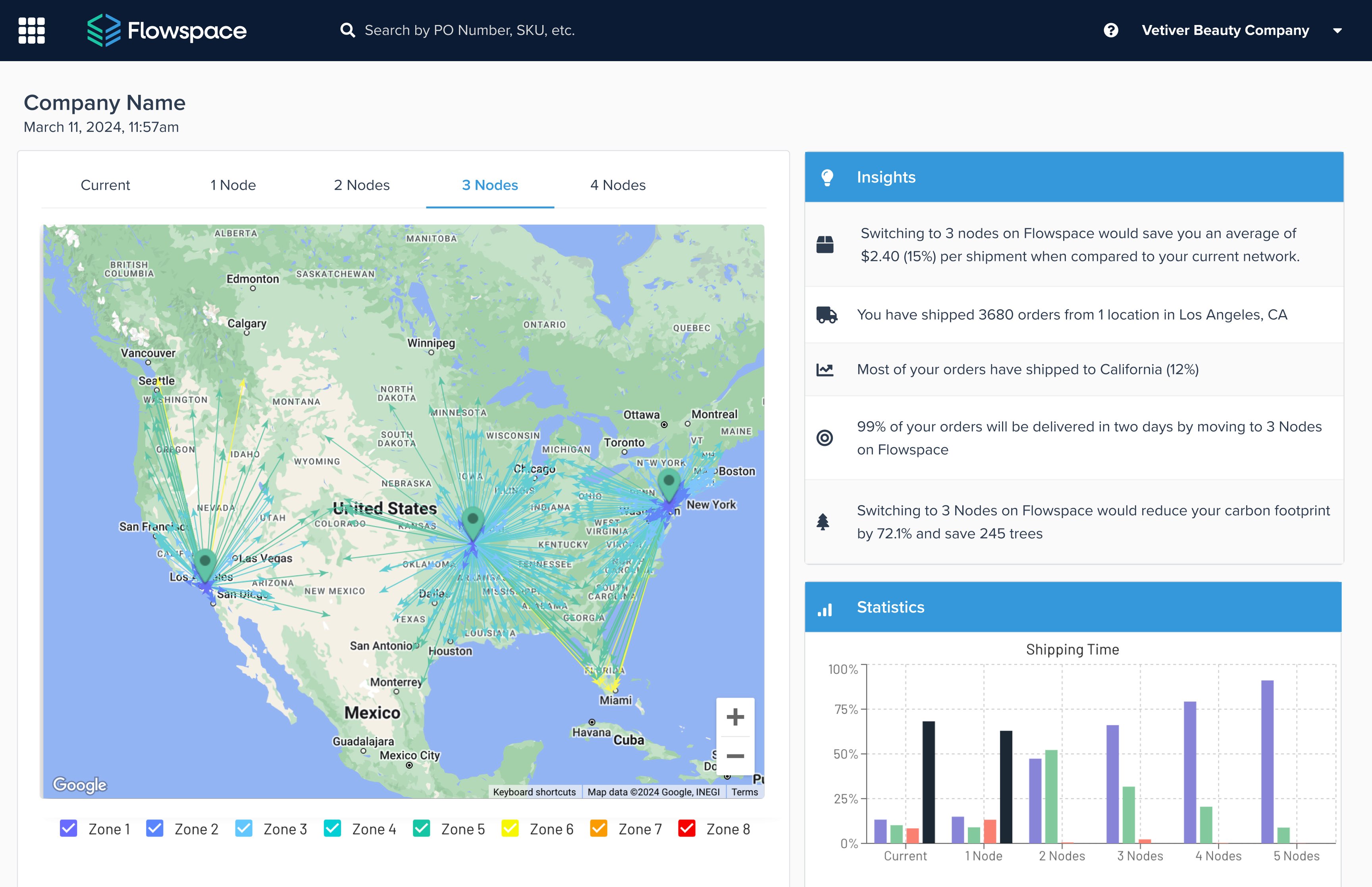Click the help question mark icon

[x=1111, y=31]
